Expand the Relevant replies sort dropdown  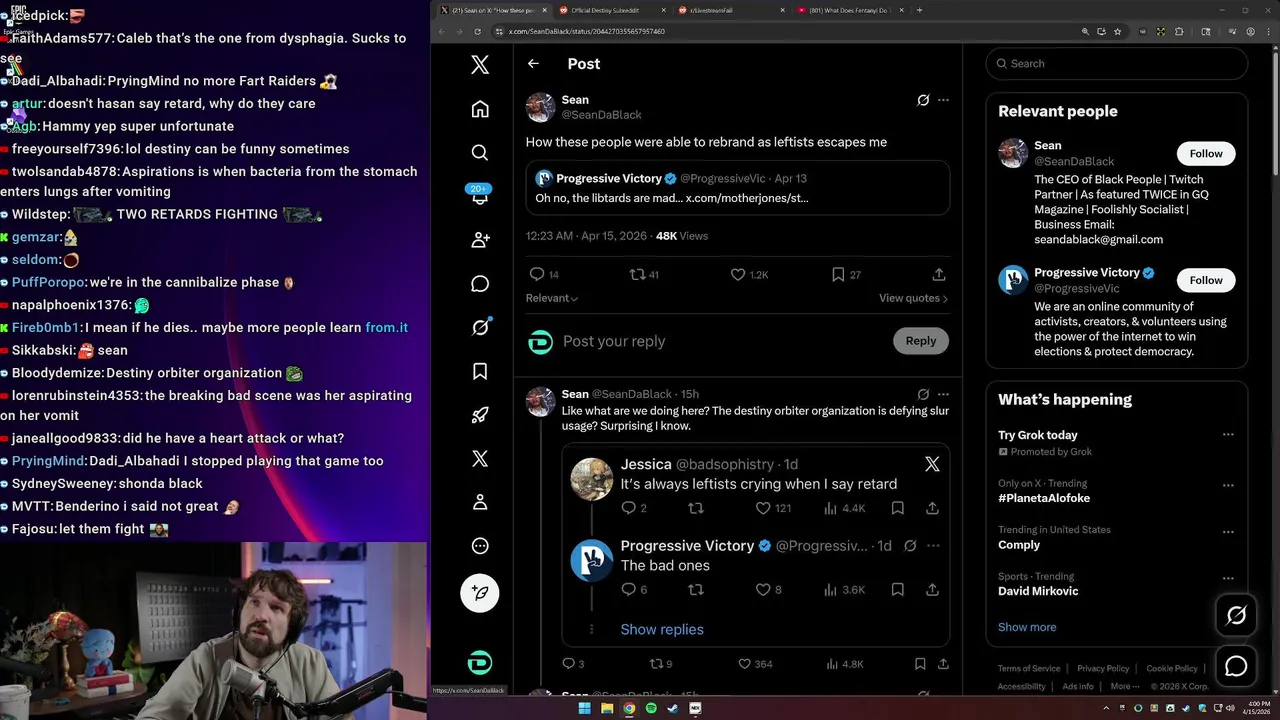click(552, 298)
